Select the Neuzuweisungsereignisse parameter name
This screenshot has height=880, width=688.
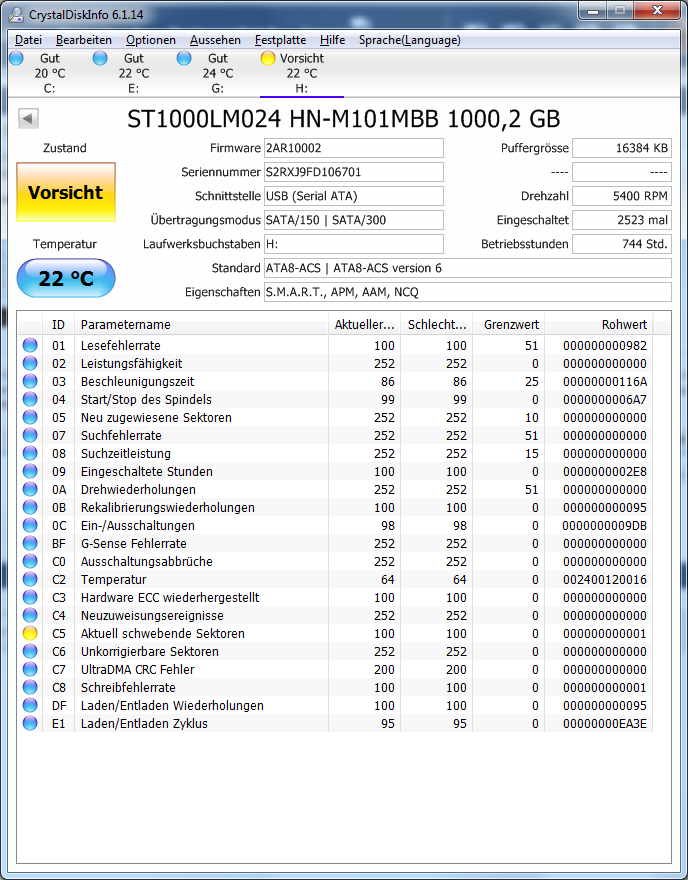click(152, 615)
